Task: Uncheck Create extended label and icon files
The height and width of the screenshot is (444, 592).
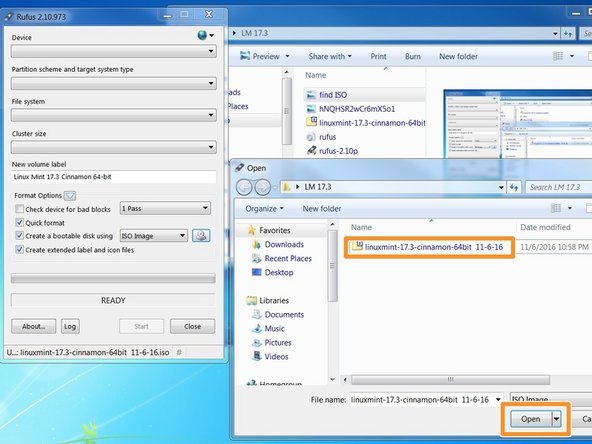Action: (x=20, y=250)
